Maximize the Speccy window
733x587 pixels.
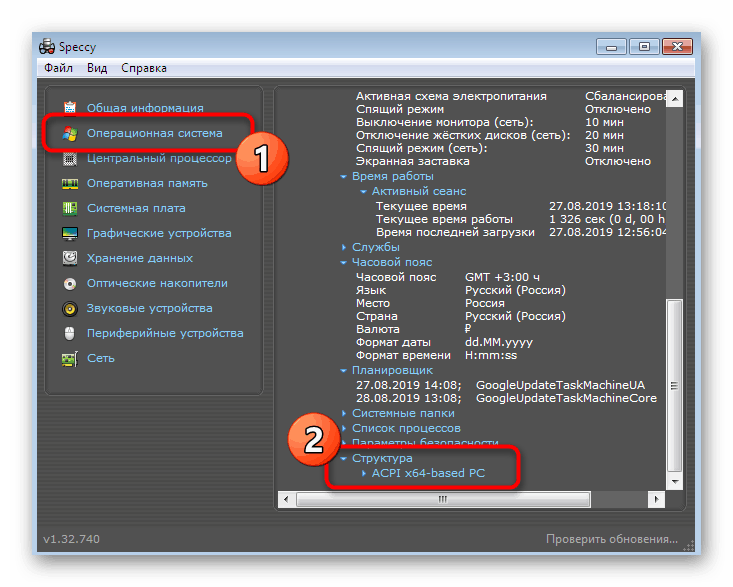pos(644,47)
